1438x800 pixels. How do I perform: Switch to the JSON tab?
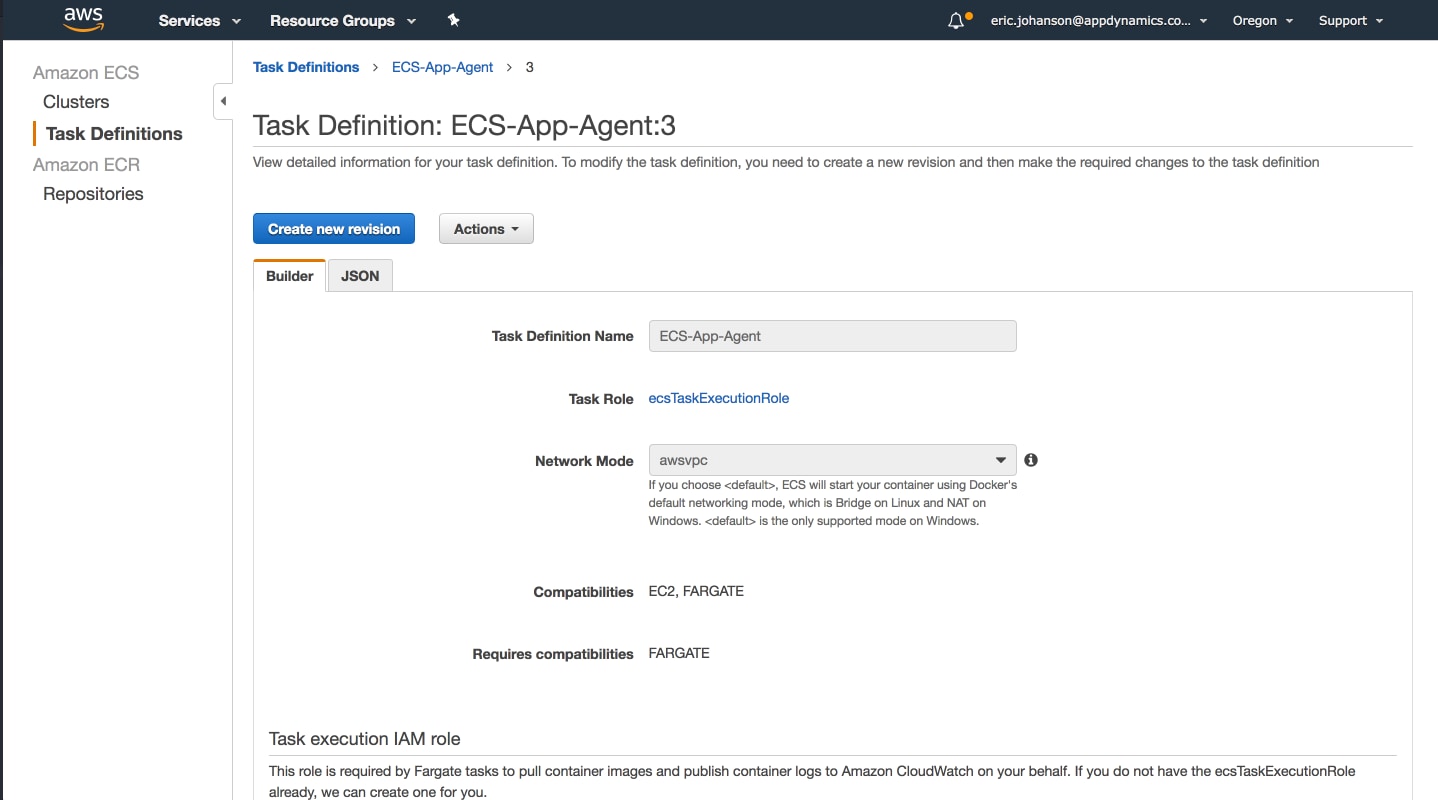[360, 276]
